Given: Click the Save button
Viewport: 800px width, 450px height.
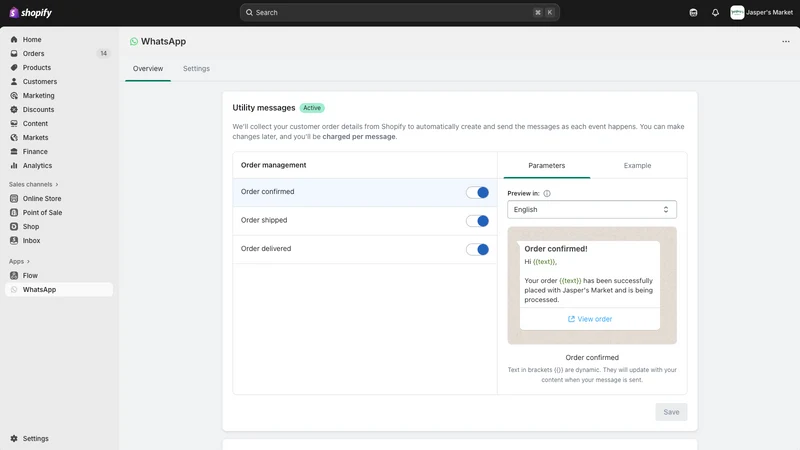Looking at the screenshot, I should tap(671, 412).
